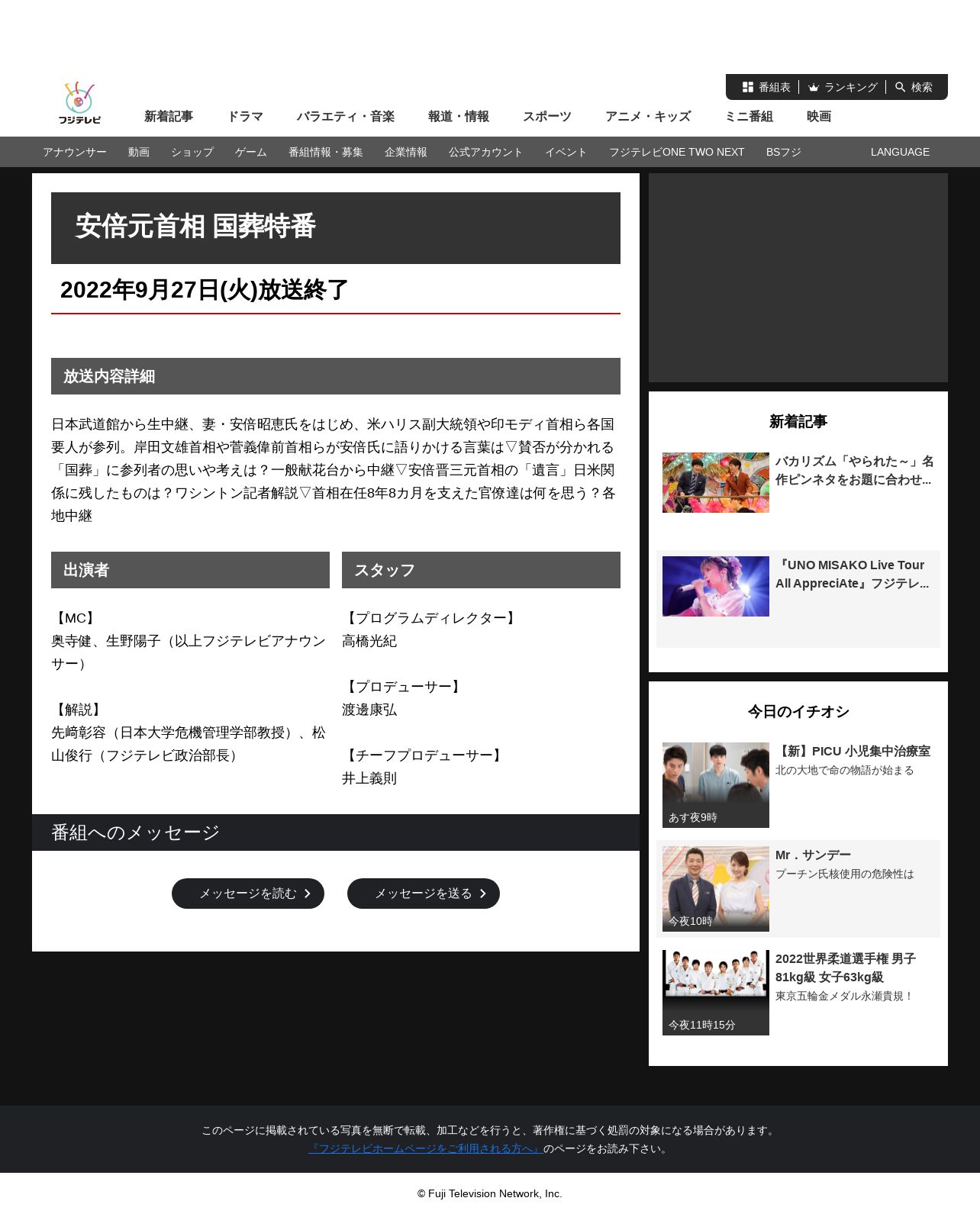Open バラエティ・音楽 menu

click(x=346, y=116)
